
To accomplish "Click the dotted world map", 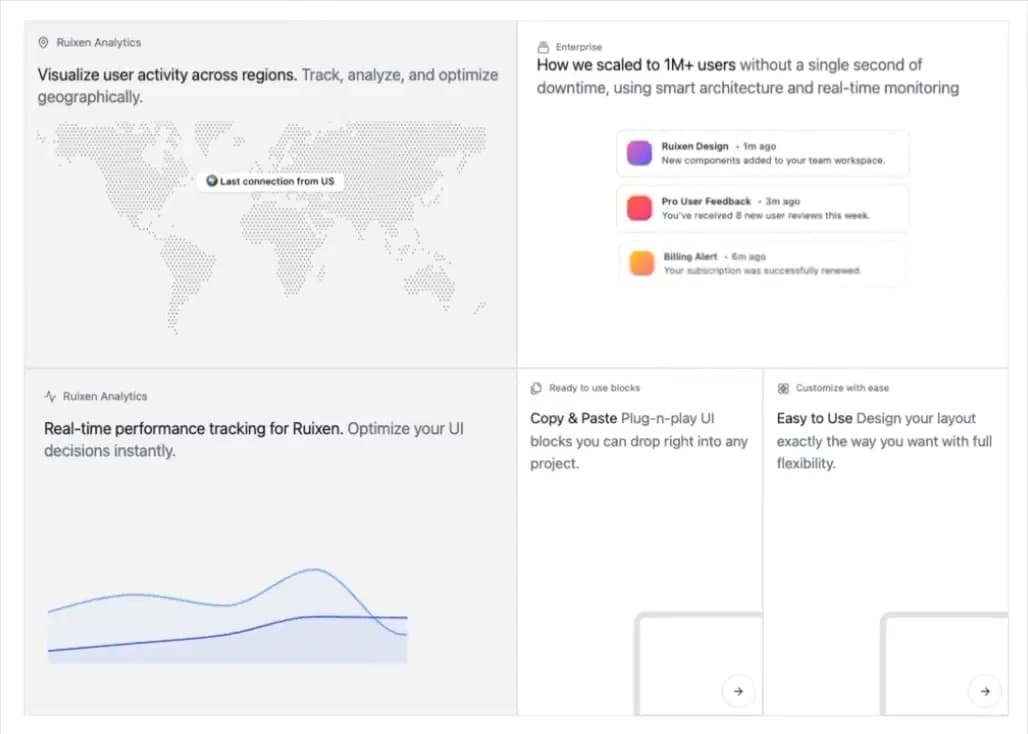I will [262, 226].
